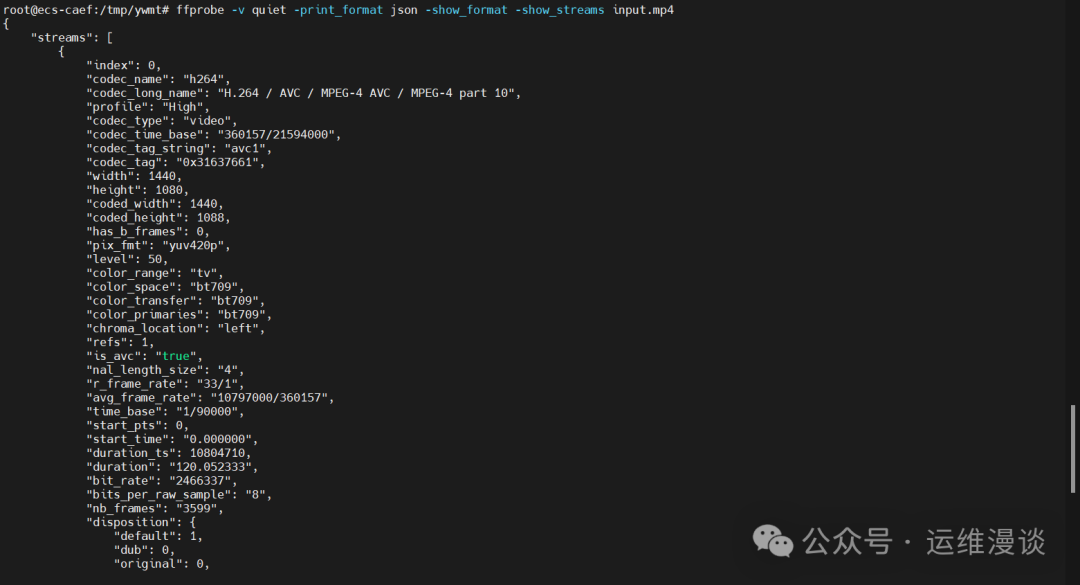Click the 公众号 · 运维漫谈 watermark text
The width and height of the screenshot is (1080, 585).
pyautogui.click(x=925, y=542)
